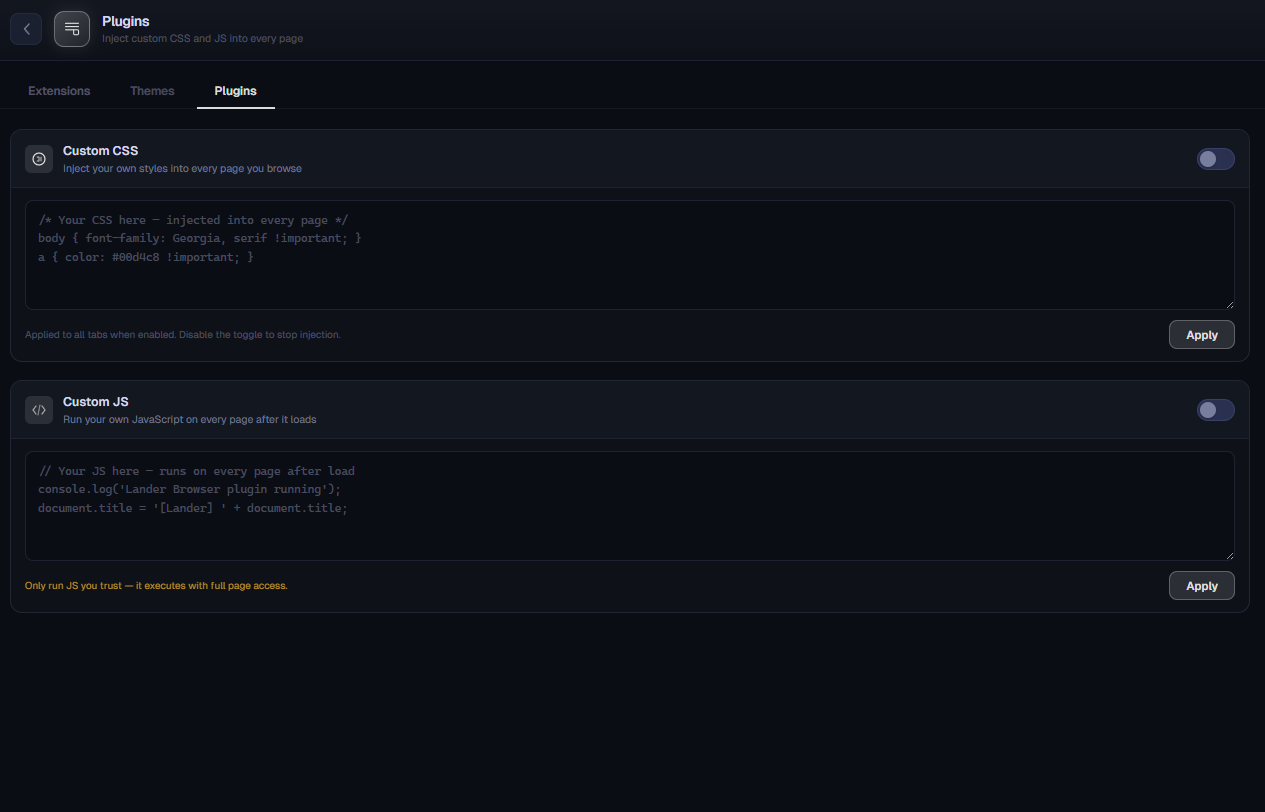Image resolution: width=1265 pixels, height=812 pixels.
Task: Switch to the Extensions tab
Action: [x=59, y=91]
